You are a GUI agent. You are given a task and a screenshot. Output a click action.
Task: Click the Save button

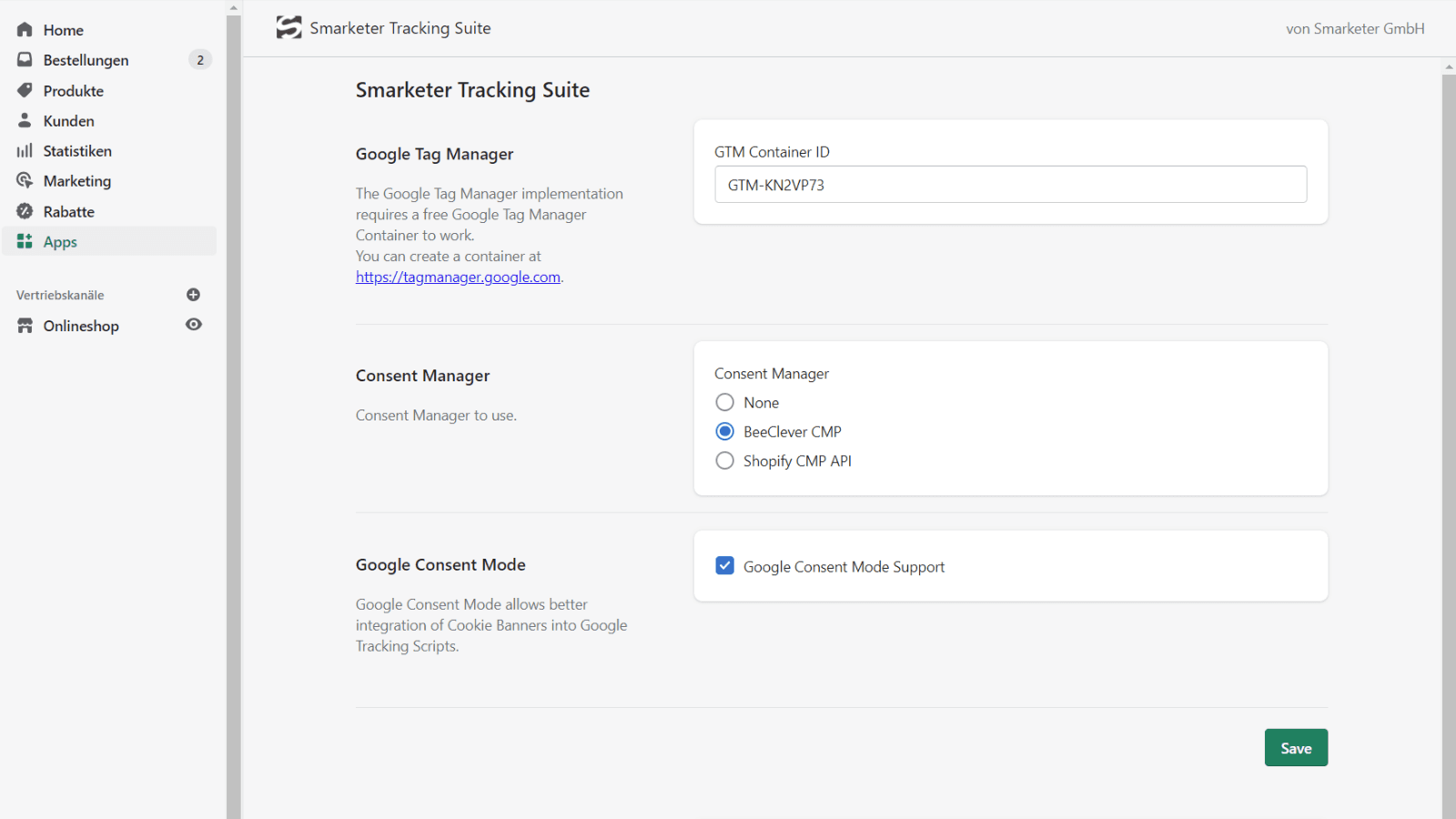pos(1296,747)
